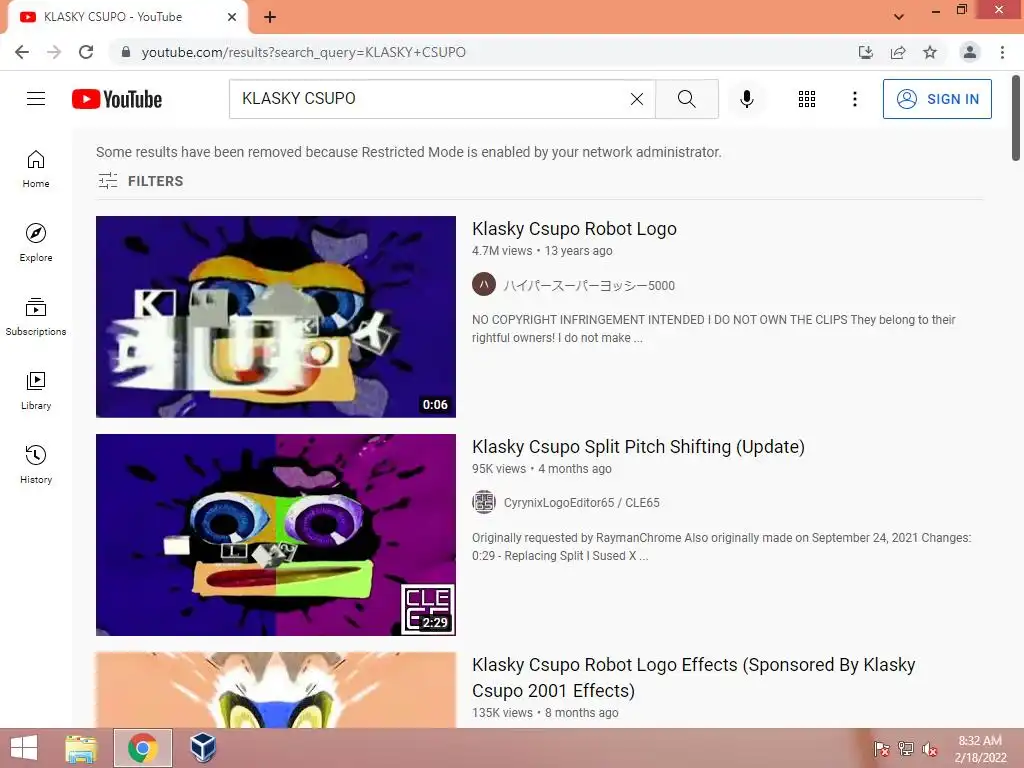Open Subscriptions in the sidebar

(36, 316)
